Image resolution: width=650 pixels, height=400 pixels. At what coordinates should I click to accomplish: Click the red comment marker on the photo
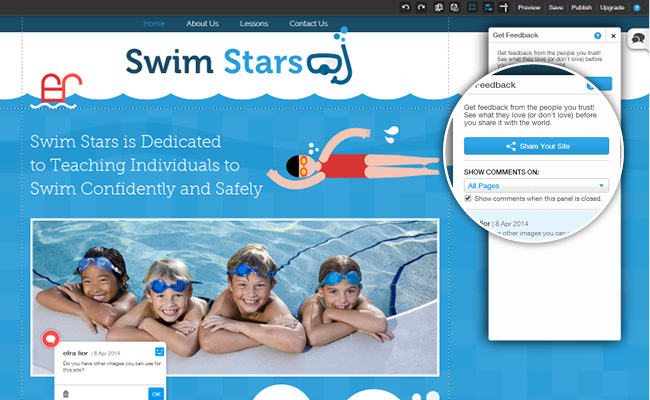point(51,339)
